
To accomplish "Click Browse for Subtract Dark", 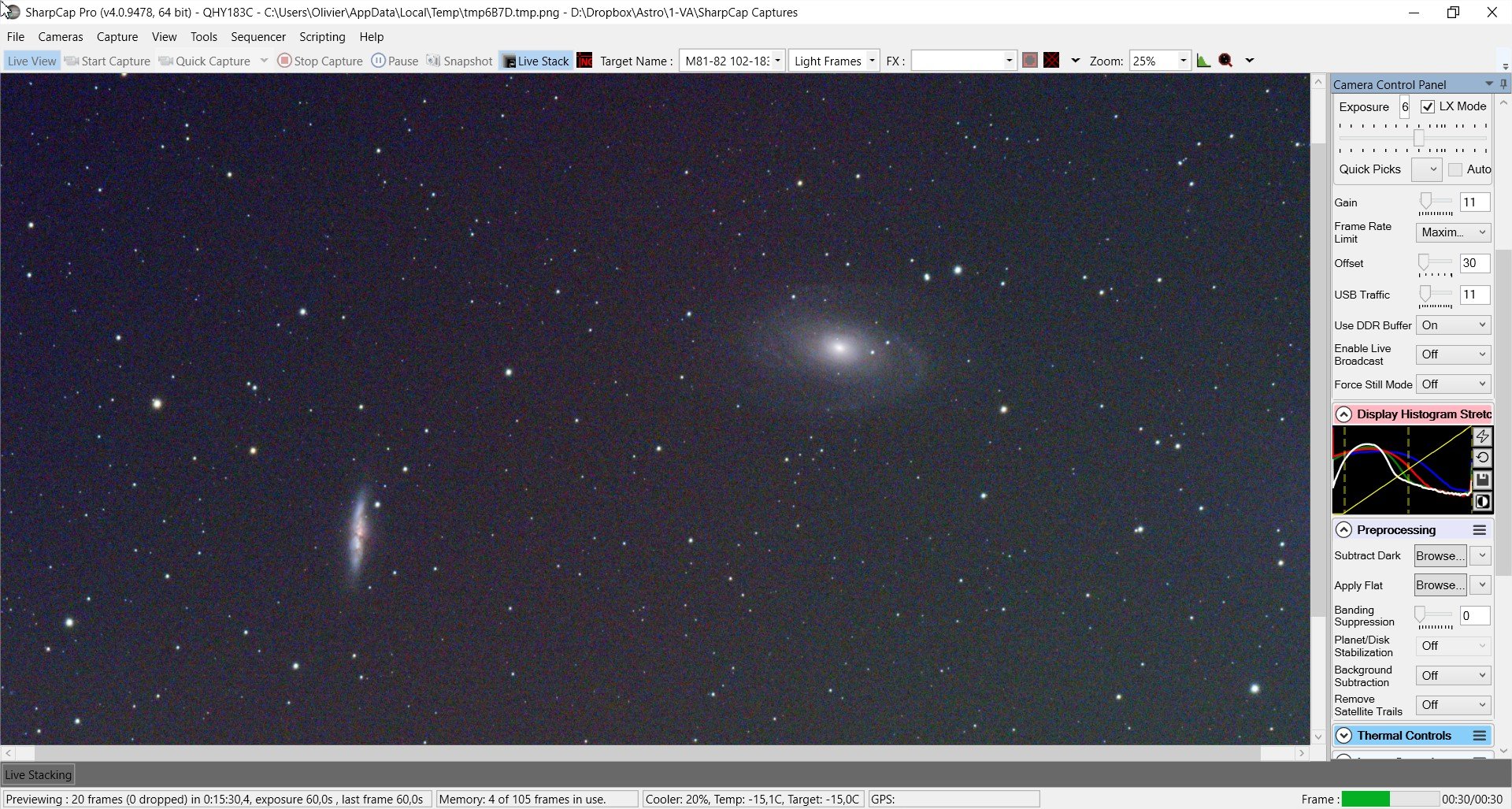I will (x=1440, y=555).
